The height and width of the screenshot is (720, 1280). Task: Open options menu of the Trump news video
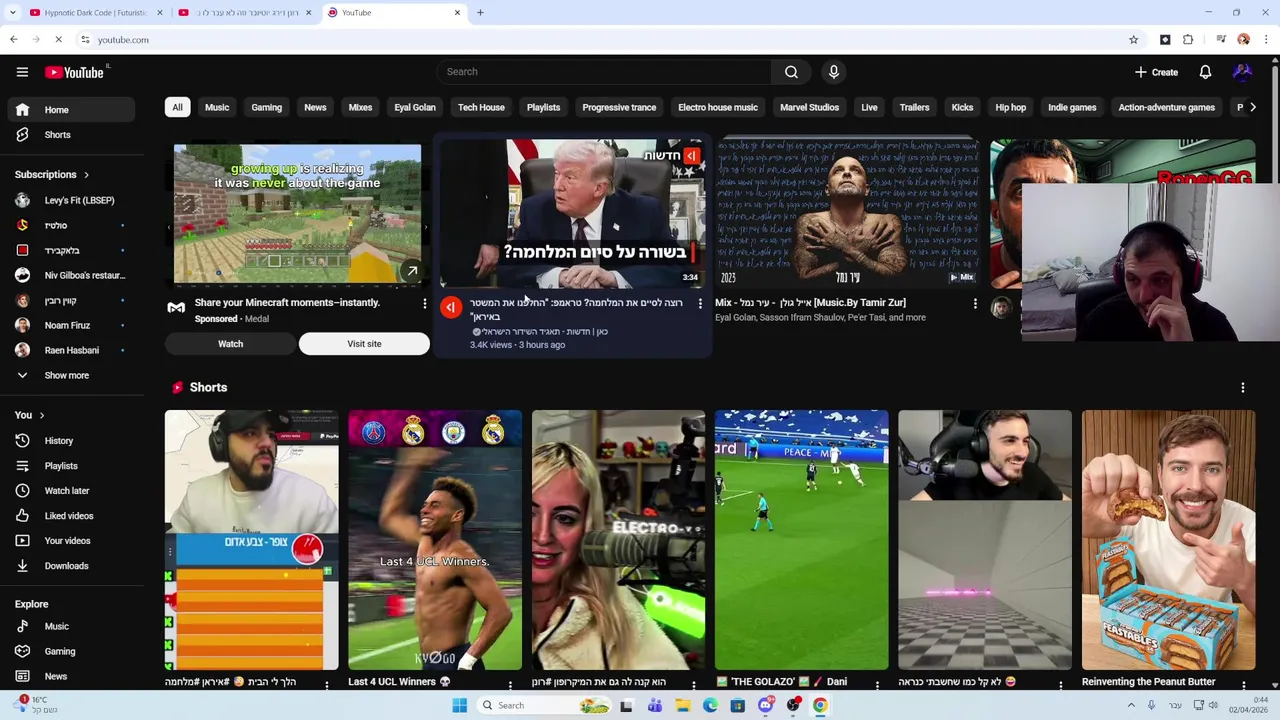pos(700,303)
